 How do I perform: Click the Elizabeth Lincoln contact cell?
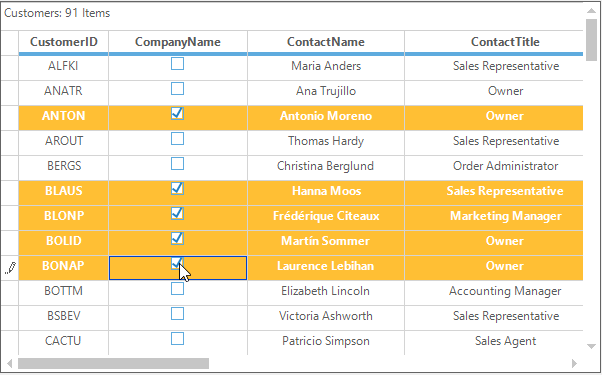tap(326, 293)
